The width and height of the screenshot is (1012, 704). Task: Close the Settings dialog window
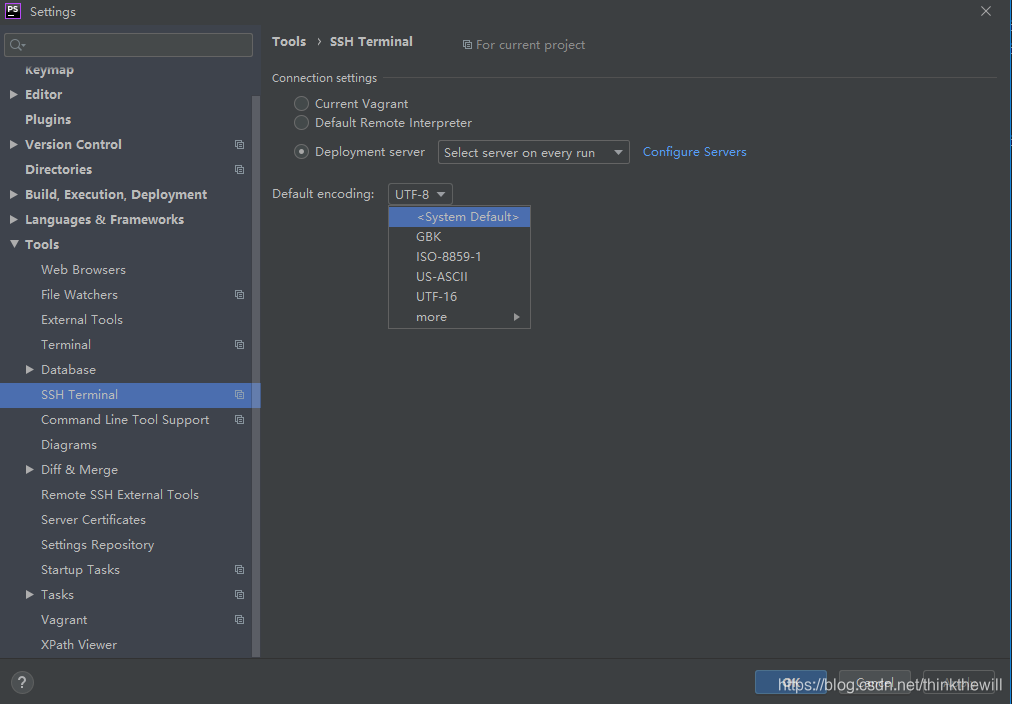click(986, 11)
